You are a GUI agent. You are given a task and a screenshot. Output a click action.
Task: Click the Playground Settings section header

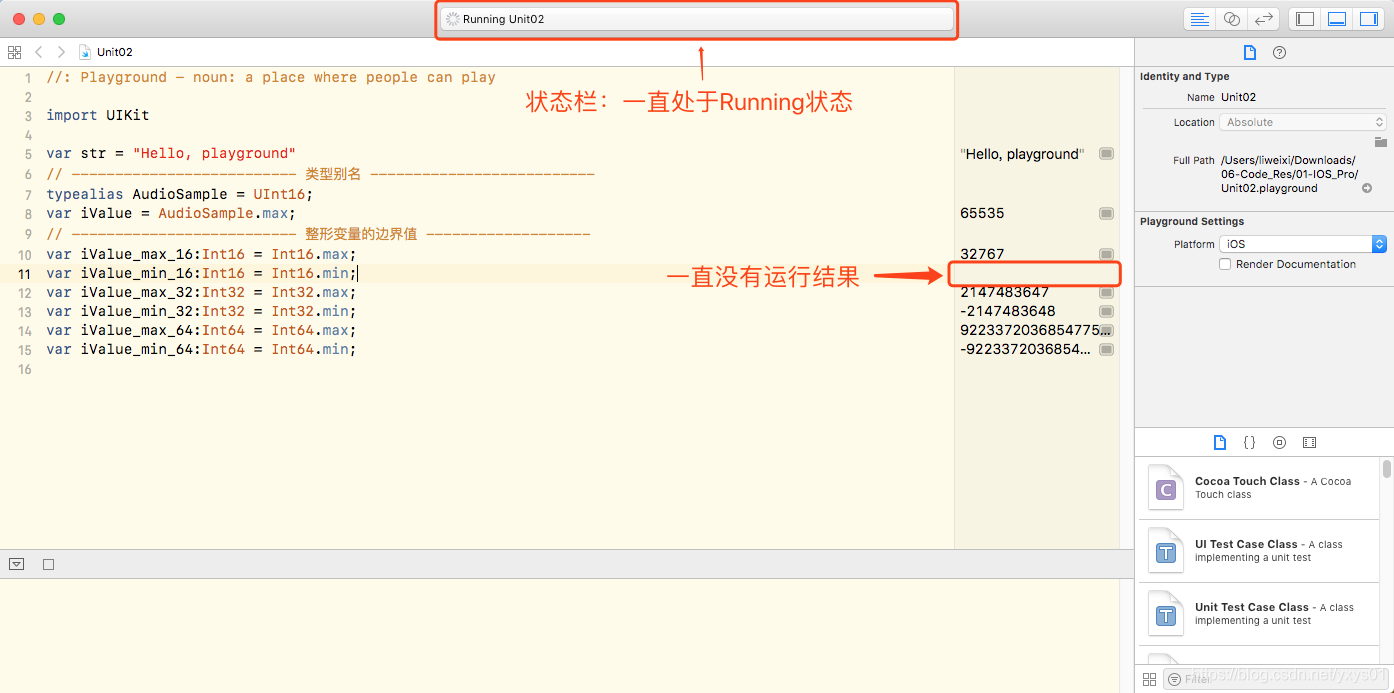click(1192, 221)
